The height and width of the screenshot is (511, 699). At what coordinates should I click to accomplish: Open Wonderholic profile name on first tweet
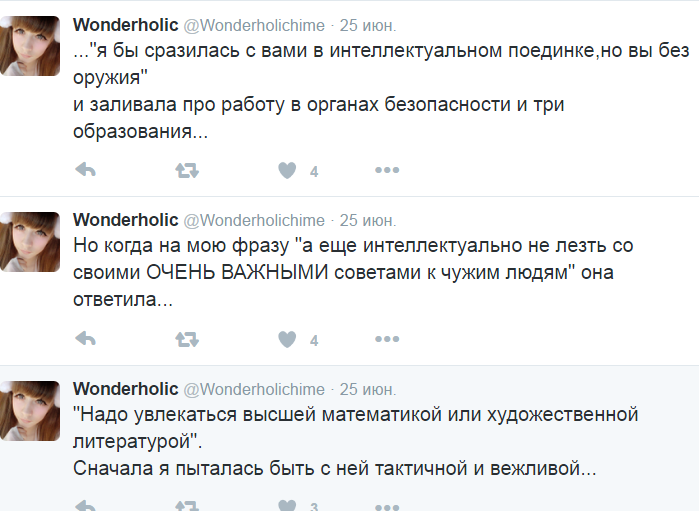click(x=126, y=25)
